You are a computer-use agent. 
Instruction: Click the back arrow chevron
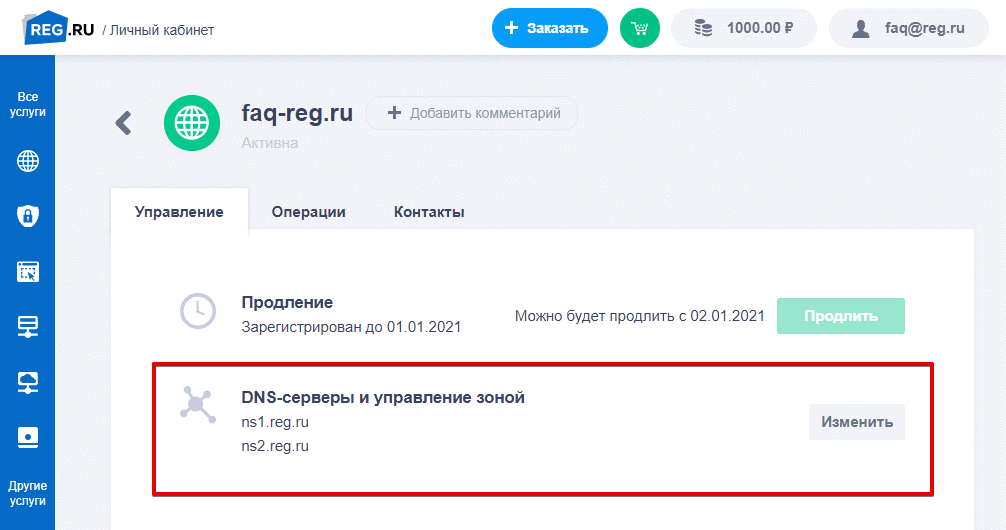coord(123,123)
